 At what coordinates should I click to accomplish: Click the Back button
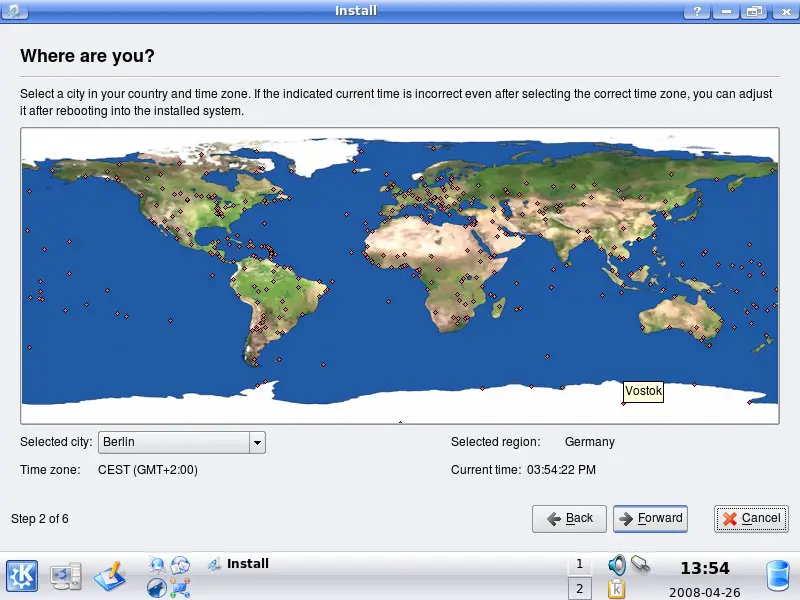pos(569,519)
